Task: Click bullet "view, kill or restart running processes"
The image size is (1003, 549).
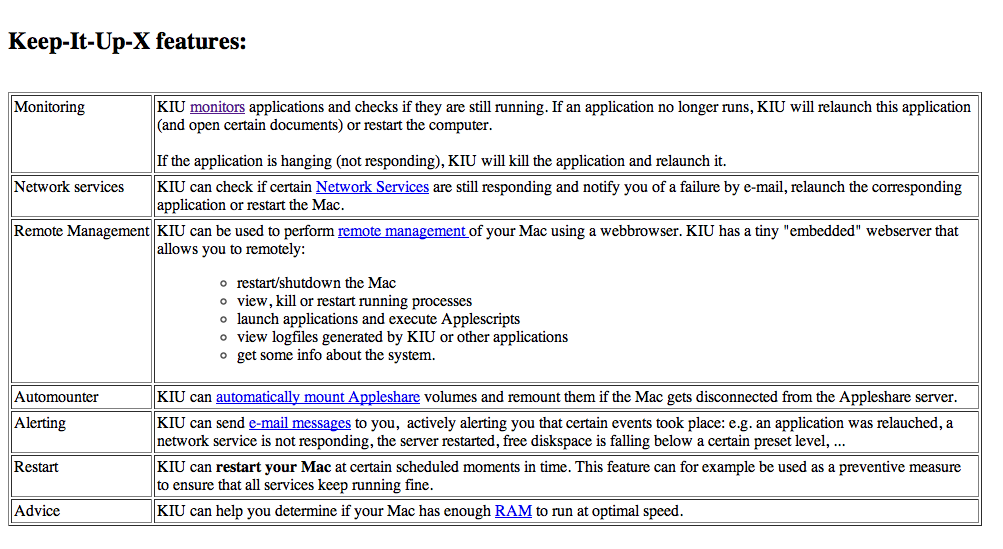Action: tap(354, 301)
